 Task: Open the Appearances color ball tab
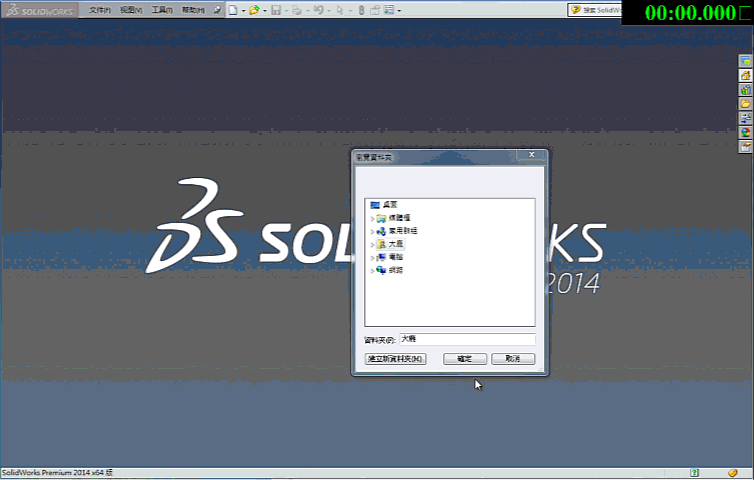pos(745,133)
